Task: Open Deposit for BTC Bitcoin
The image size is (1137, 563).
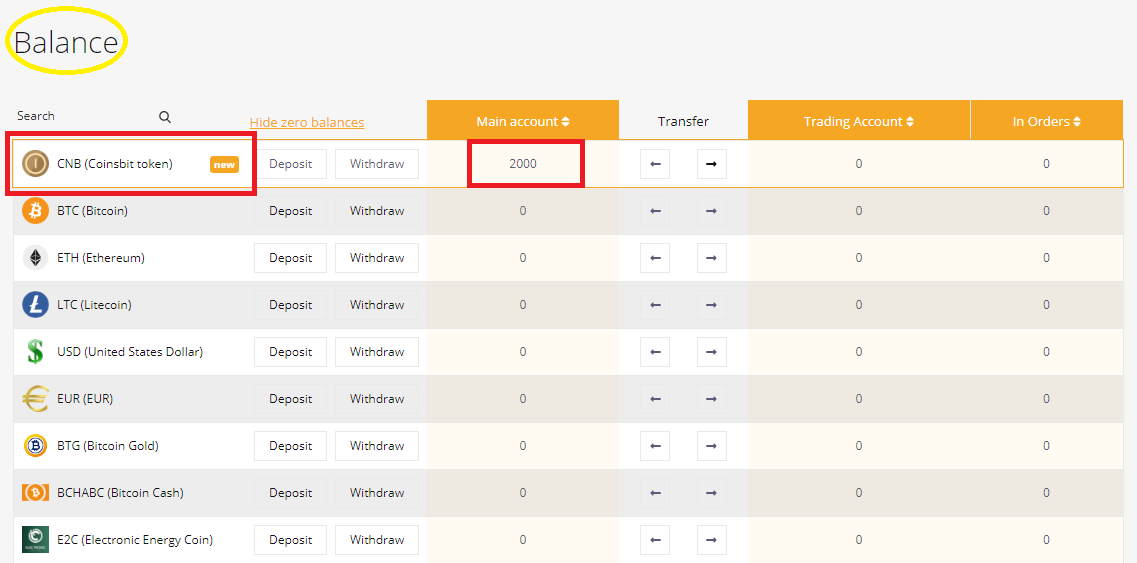Action: point(290,211)
